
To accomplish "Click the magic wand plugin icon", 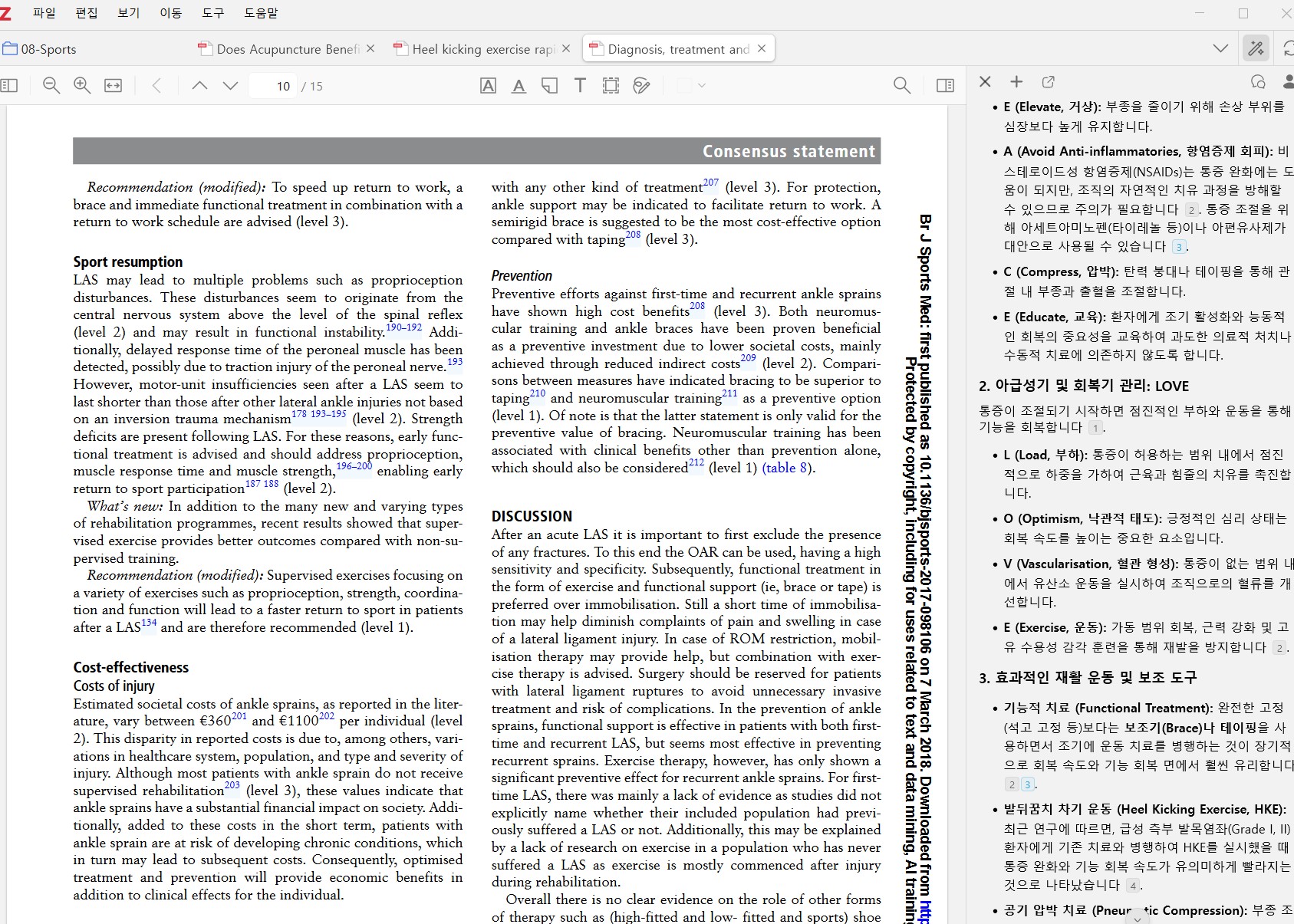I will point(1256,49).
